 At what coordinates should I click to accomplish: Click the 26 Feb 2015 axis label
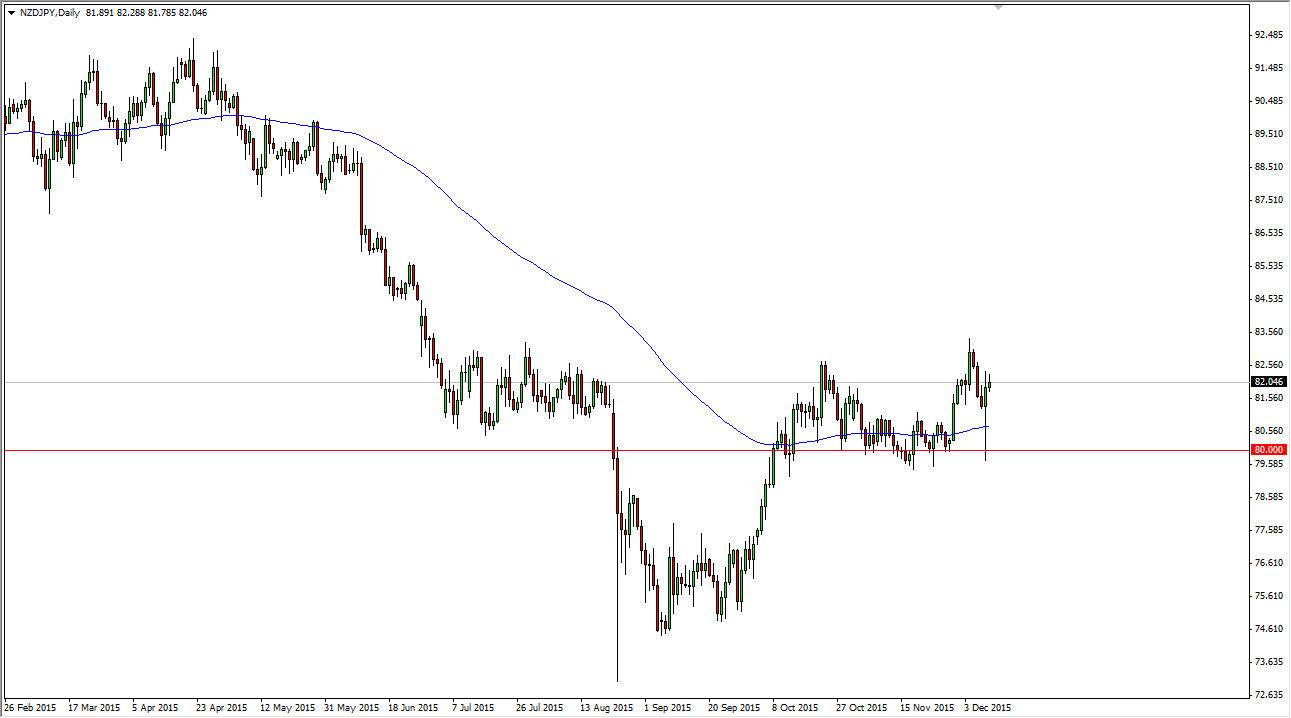point(31,707)
